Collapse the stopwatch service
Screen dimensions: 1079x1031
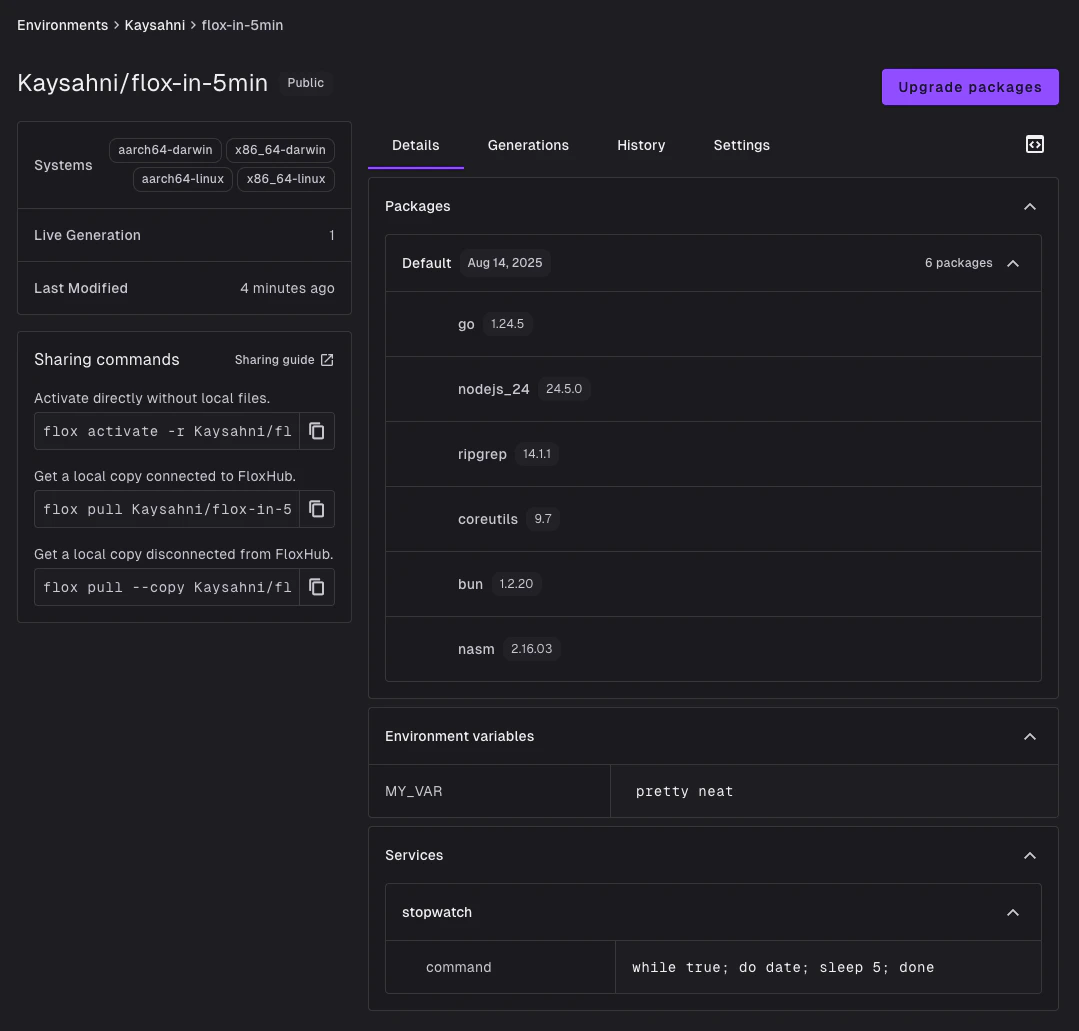point(1013,913)
